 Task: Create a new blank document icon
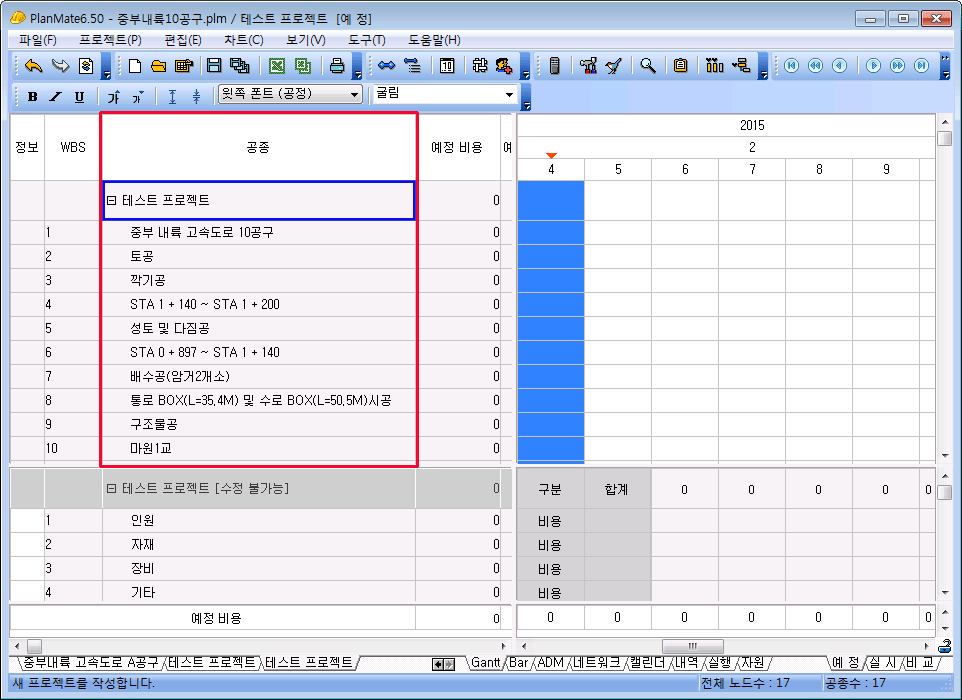point(136,66)
